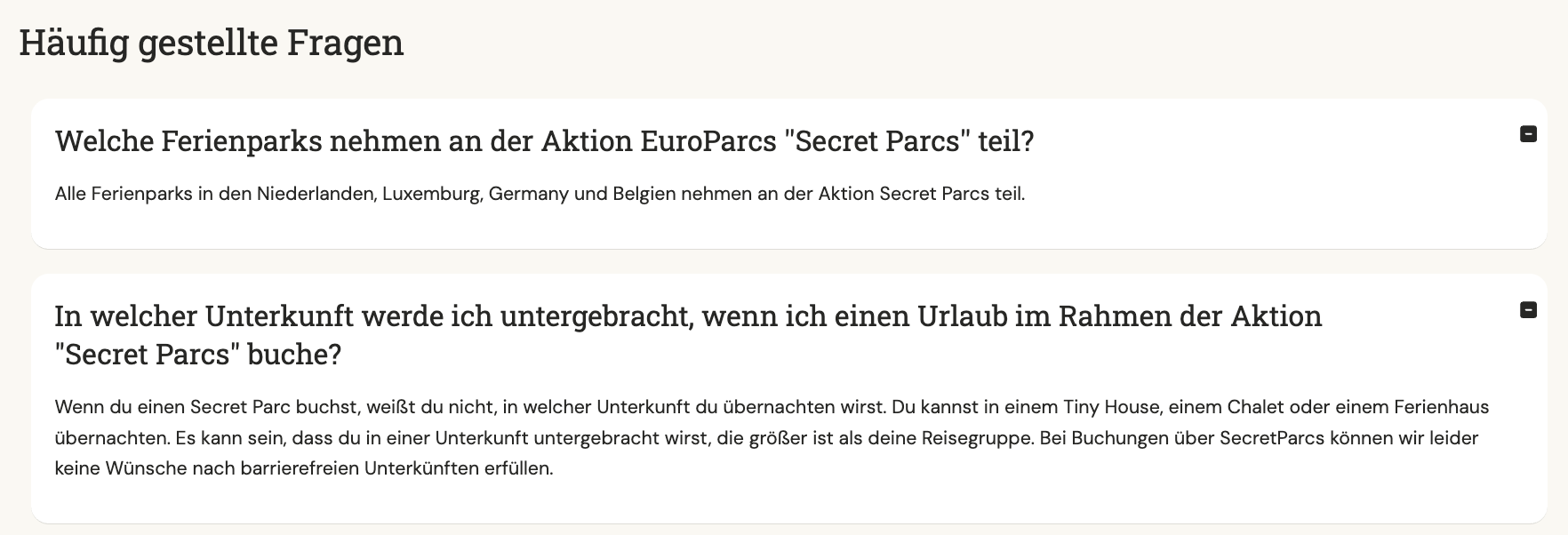Collapse the "Welche Ferienparks nehmen" FAQ minus icon
The width and height of the screenshot is (1568, 535).
1528,134
